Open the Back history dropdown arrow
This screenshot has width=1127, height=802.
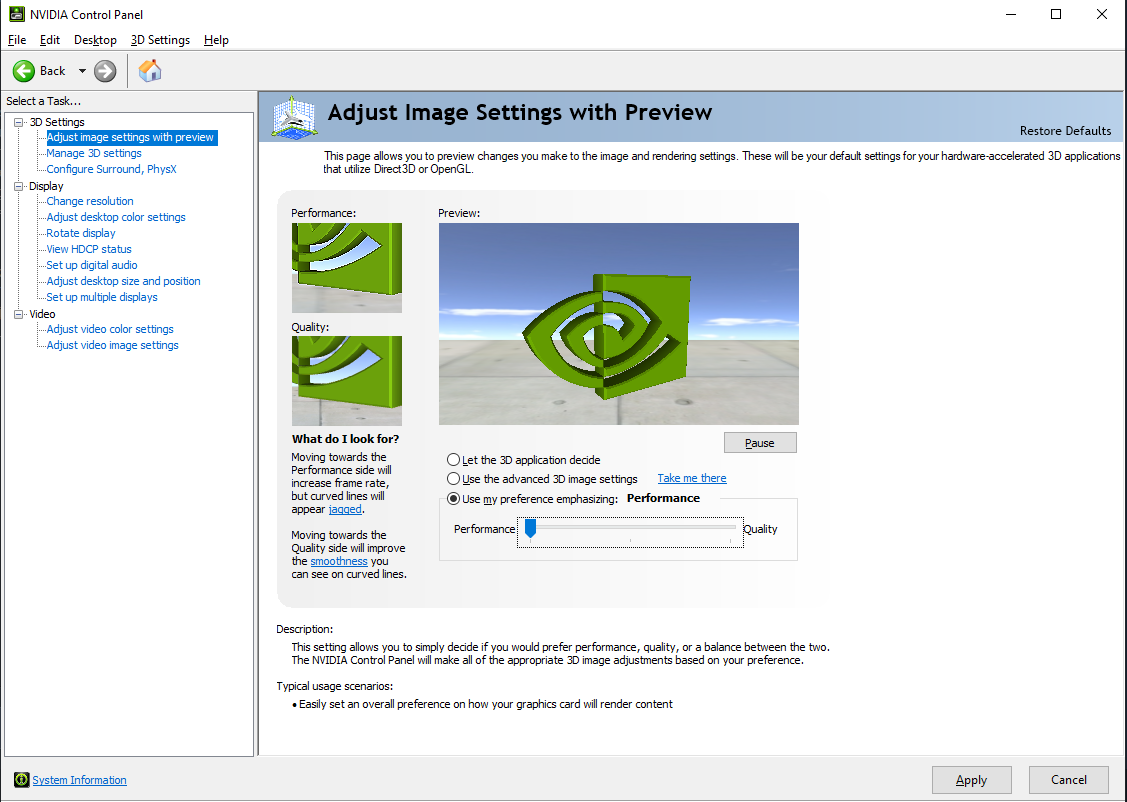point(82,71)
